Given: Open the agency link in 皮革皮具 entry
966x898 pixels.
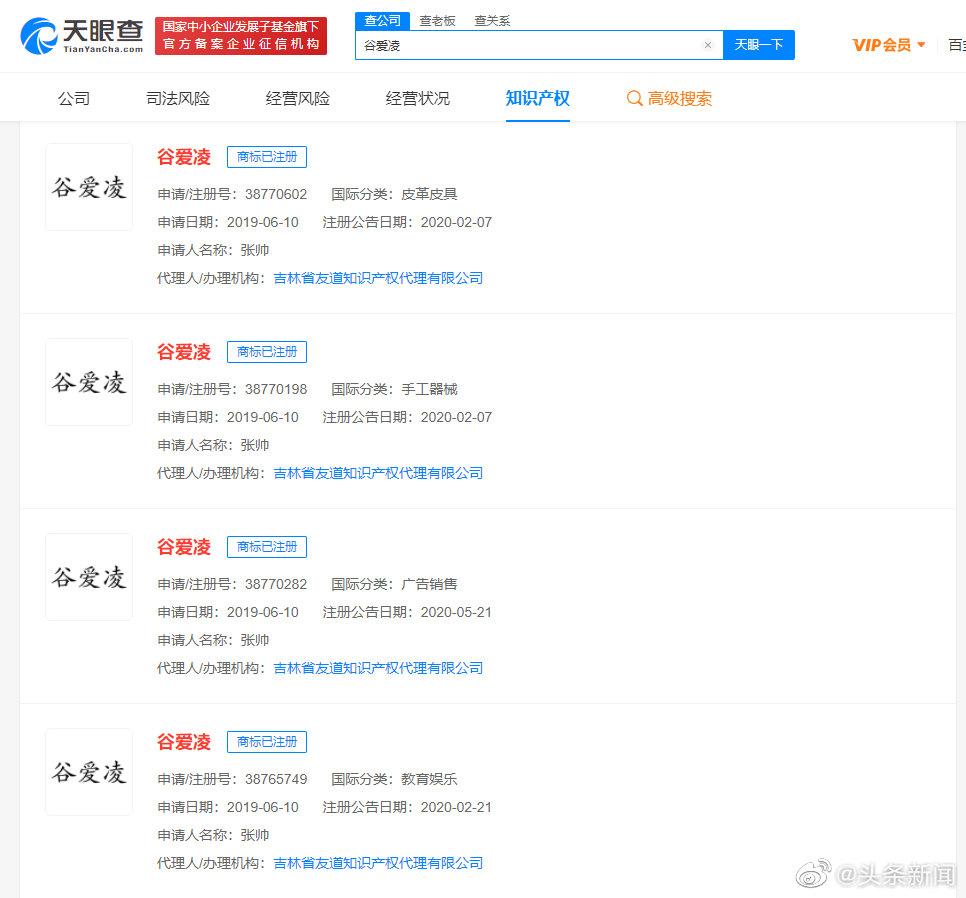Looking at the screenshot, I should (x=378, y=278).
